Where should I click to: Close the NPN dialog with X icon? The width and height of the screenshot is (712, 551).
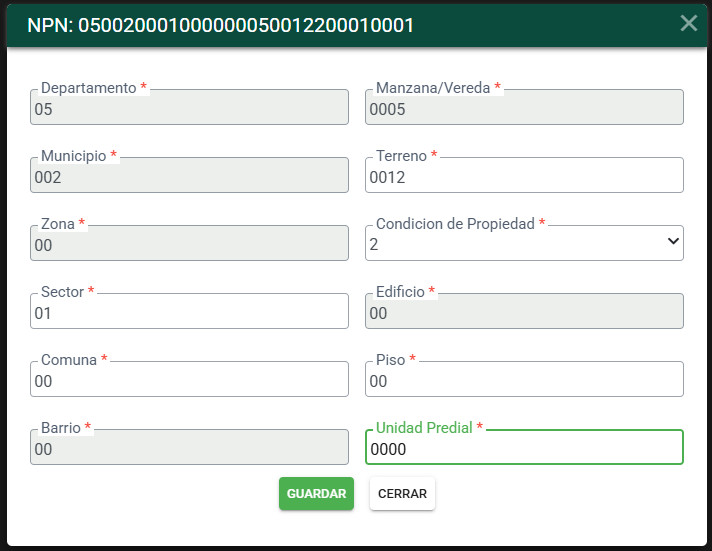click(688, 23)
